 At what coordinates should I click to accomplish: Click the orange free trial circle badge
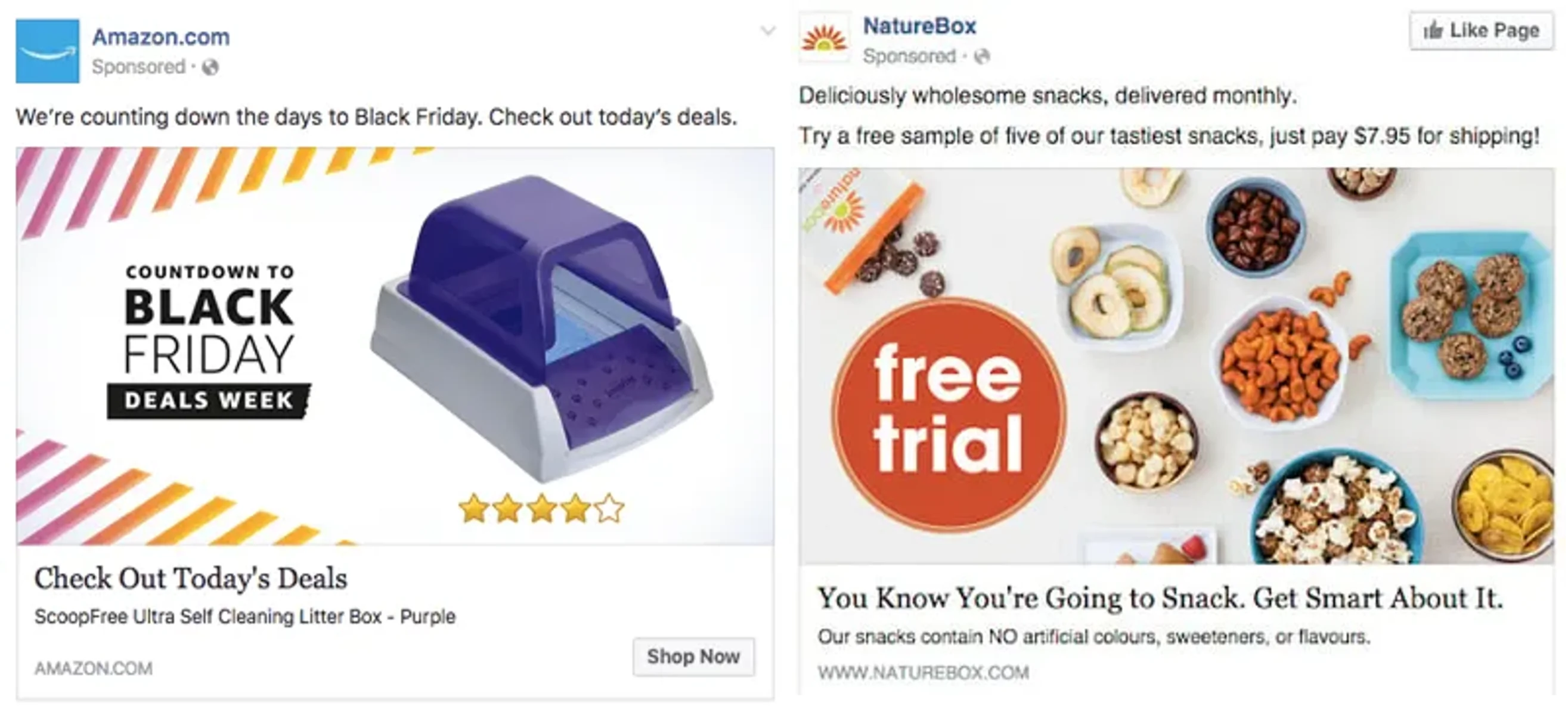949,415
